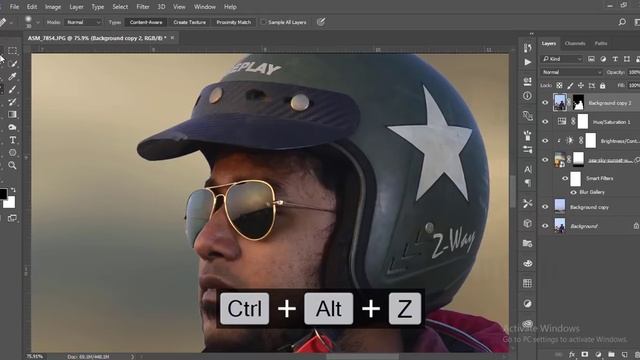
Task: Lock all padlock icon
Action: pos(602,85)
